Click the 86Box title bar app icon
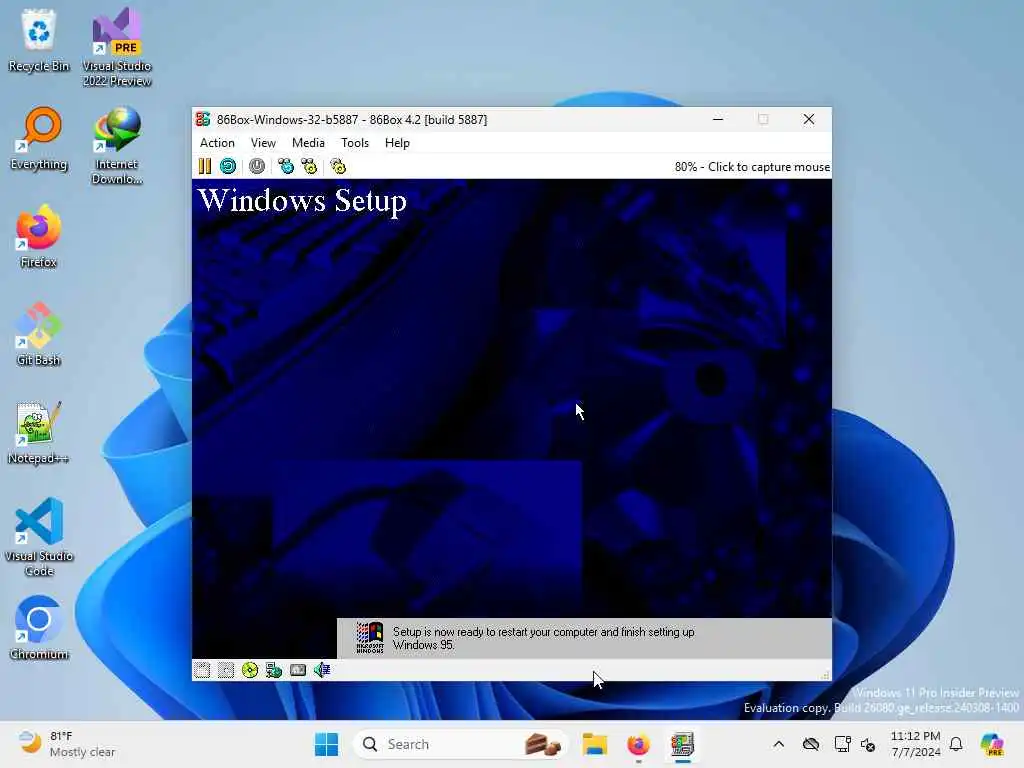The image size is (1024, 768). 203,120
